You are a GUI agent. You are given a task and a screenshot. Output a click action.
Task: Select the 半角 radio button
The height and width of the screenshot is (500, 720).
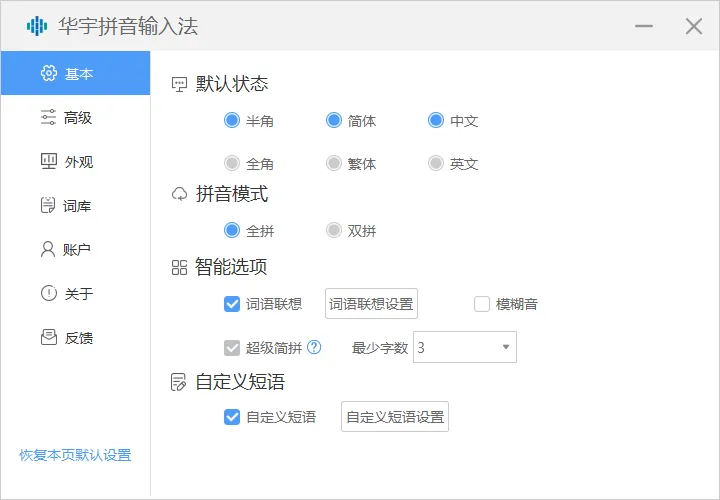232,120
